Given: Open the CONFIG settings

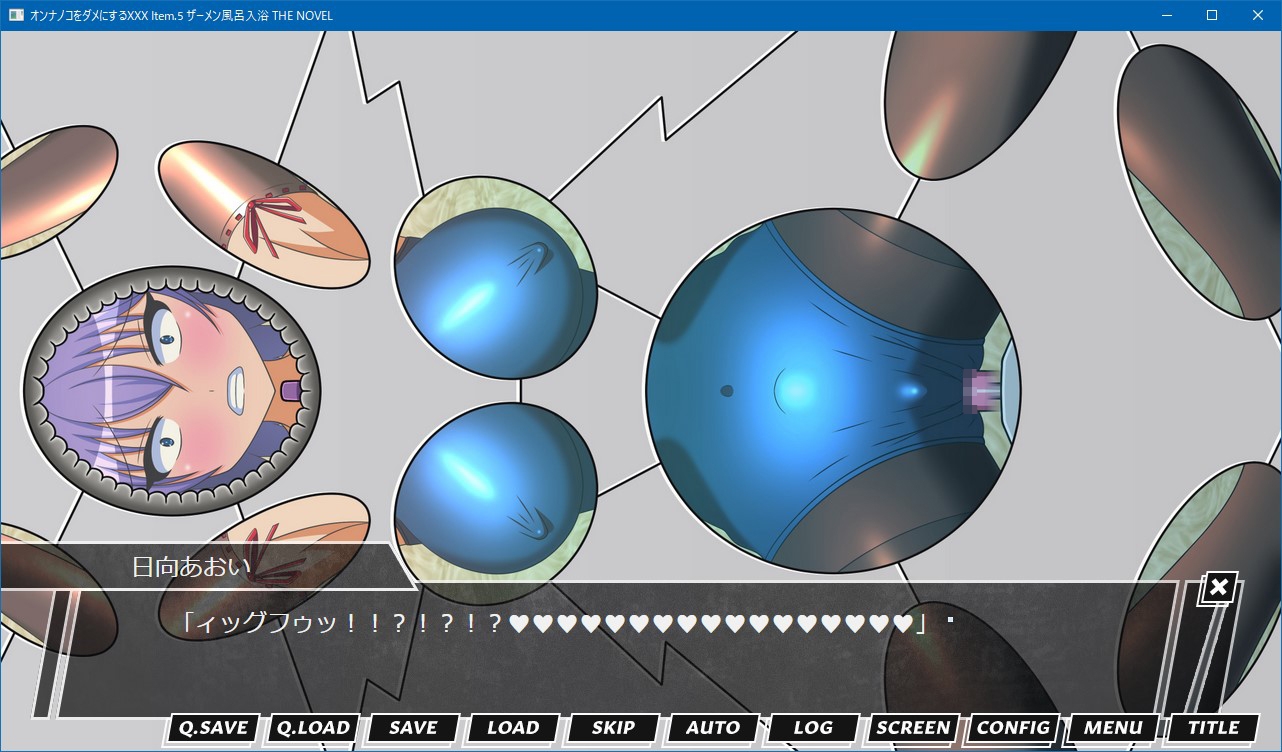Looking at the screenshot, I should point(1013,728).
